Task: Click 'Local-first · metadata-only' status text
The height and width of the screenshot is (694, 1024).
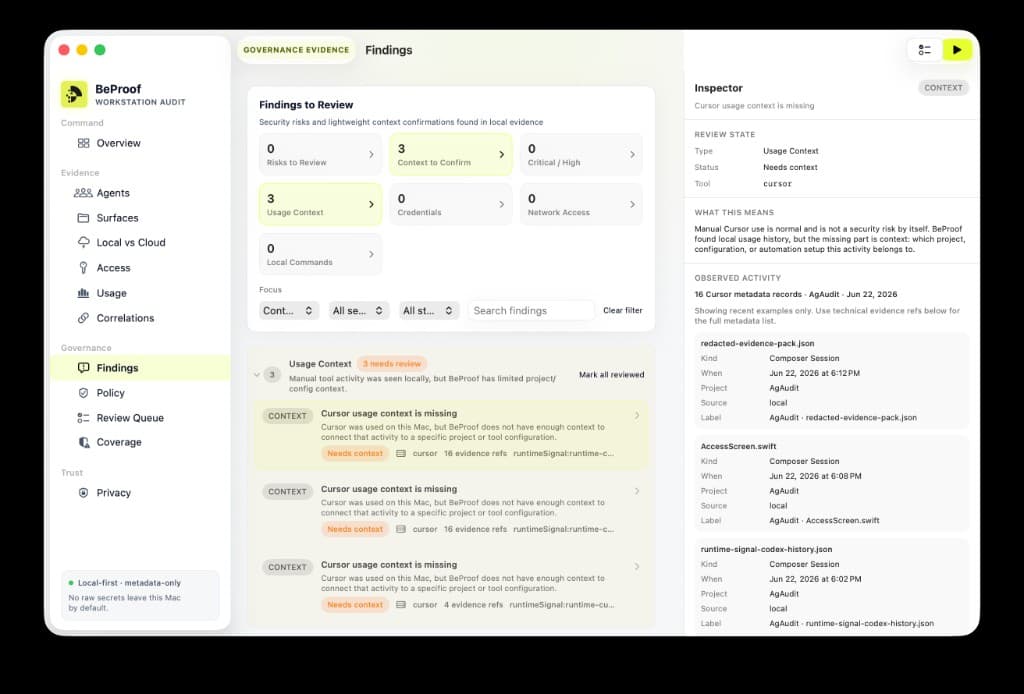Action: (129, 583)
